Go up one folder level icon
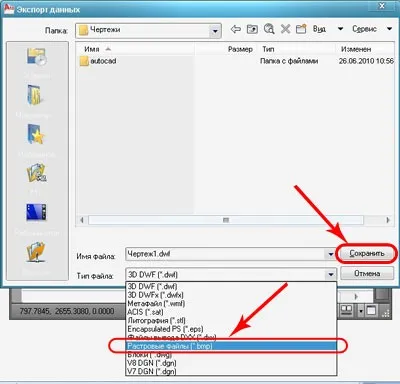Image resolution: width=400 pixels, height=384 pixels. click(252, 29)
